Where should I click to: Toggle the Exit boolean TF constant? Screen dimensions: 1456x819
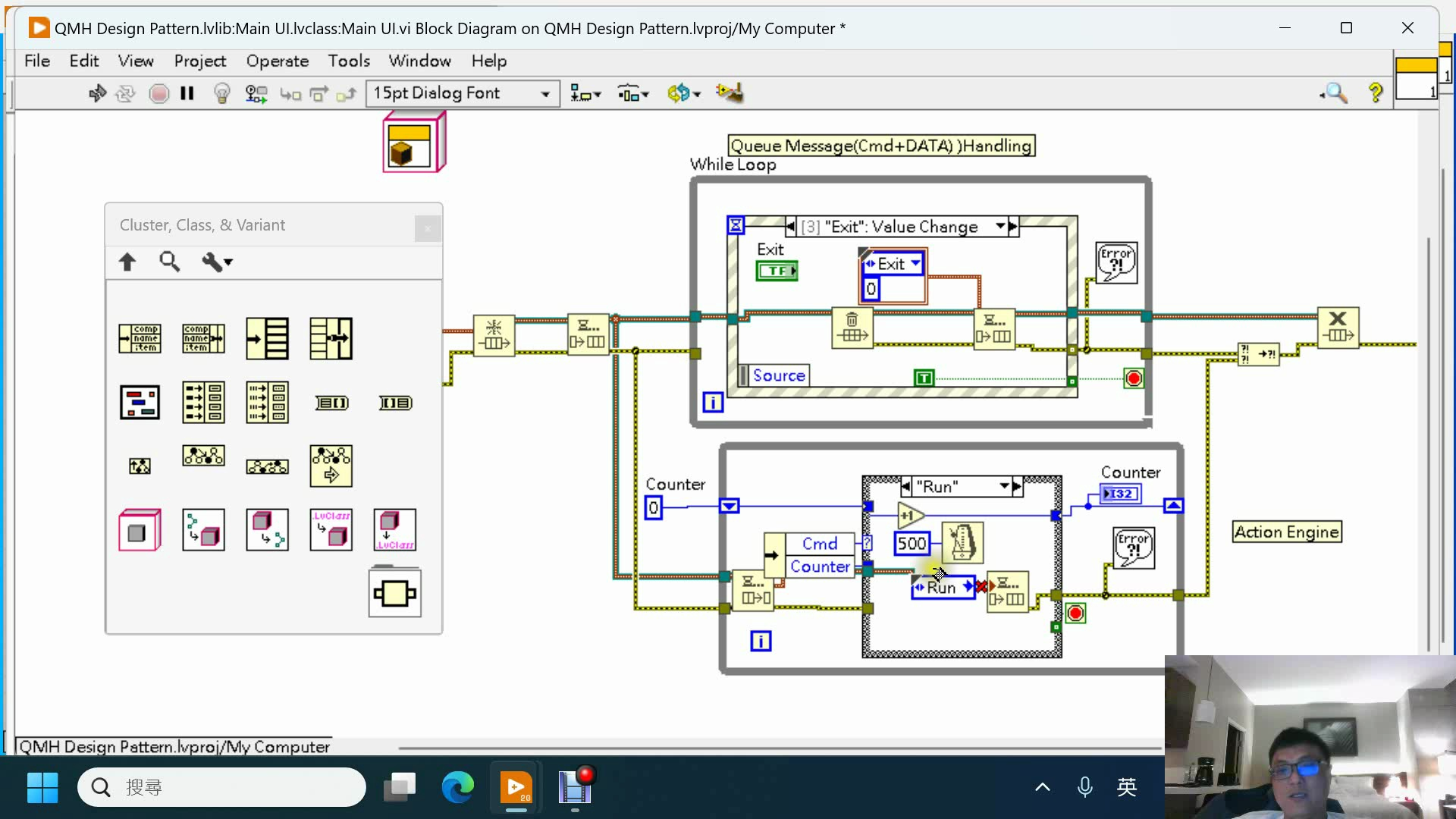coord(777,270)
